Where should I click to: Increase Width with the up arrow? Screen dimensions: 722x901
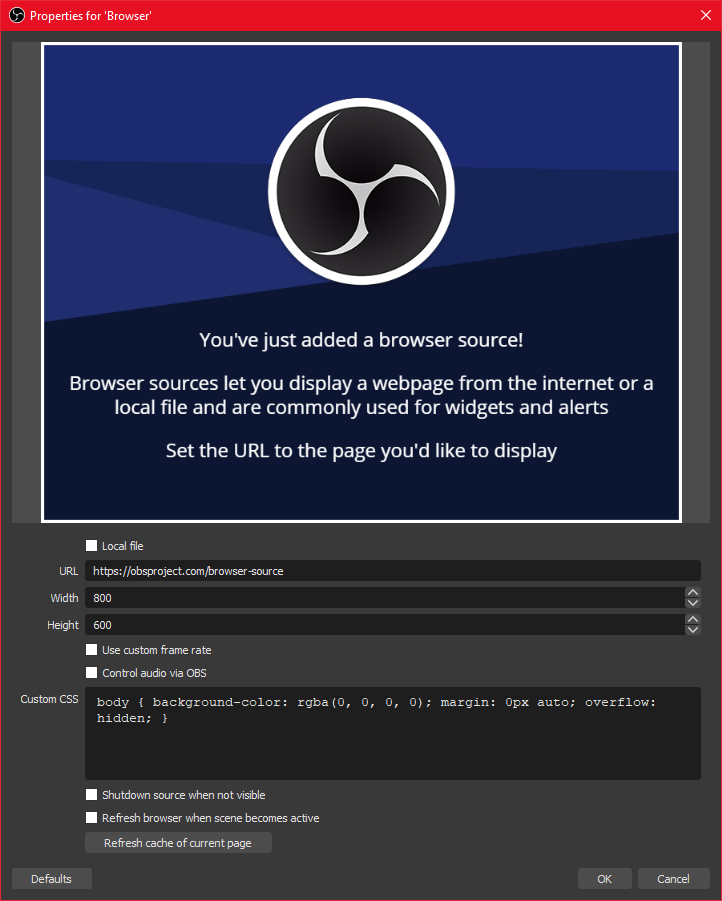pos(693,592)
